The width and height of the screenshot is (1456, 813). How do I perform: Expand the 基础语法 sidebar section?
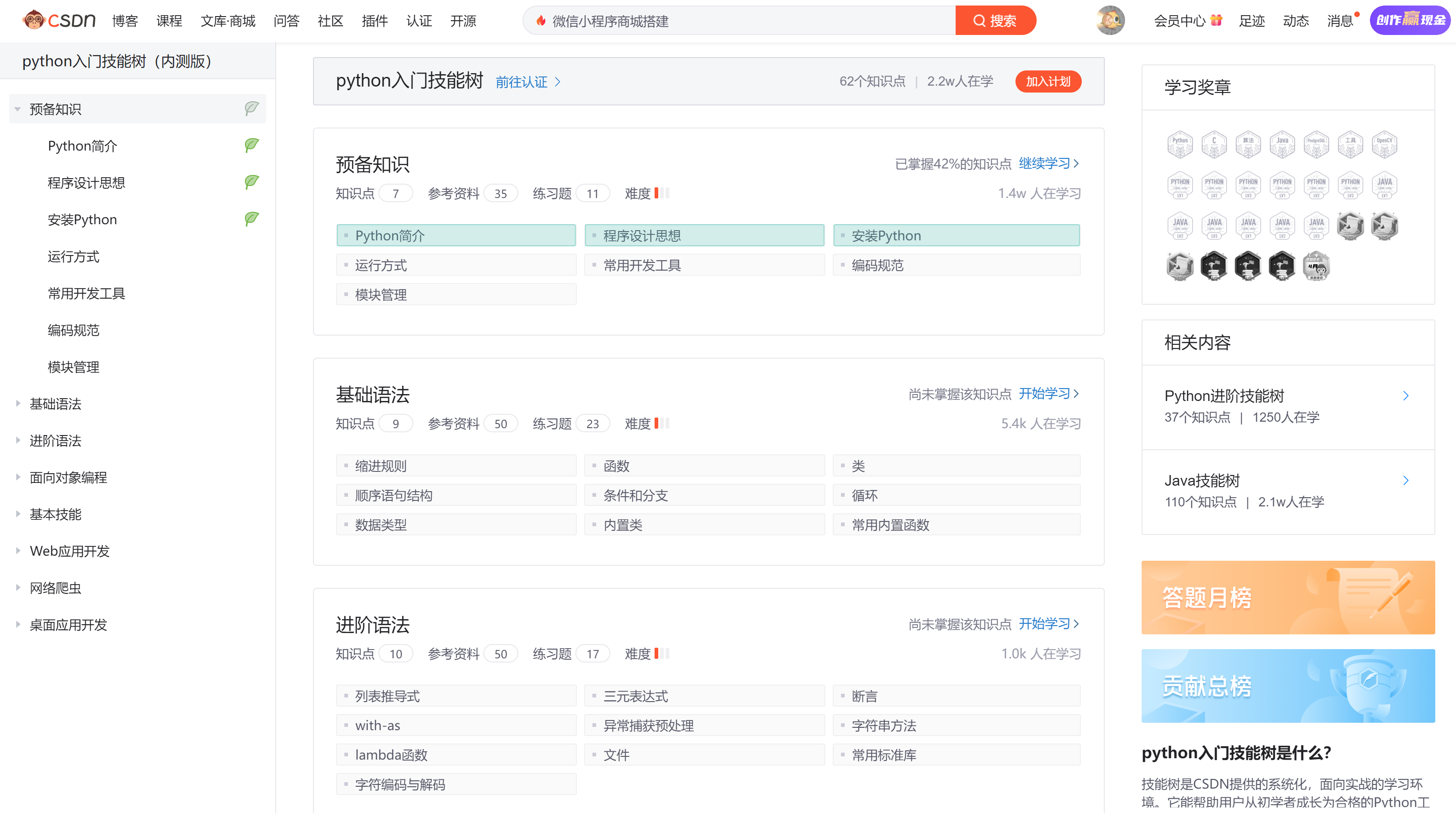[17, 404]
